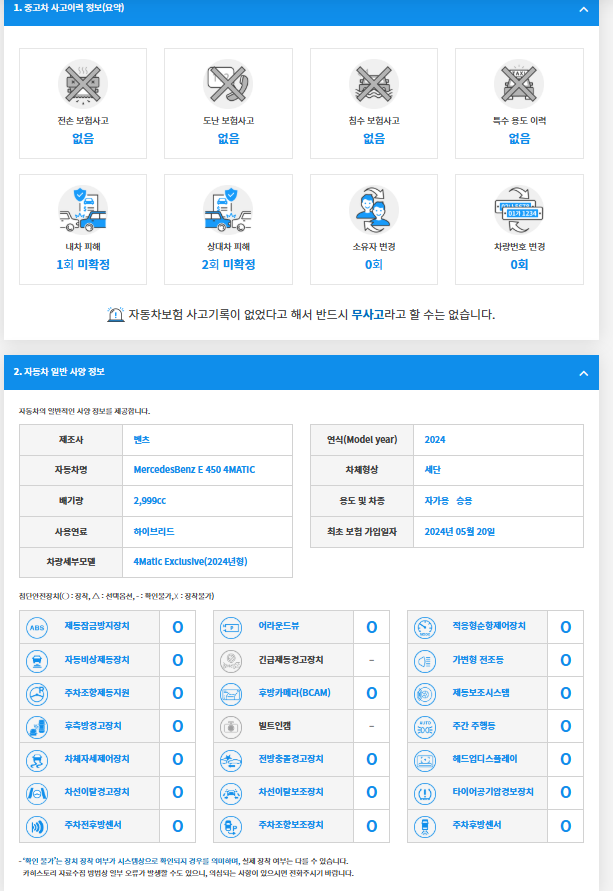Screen dimensions: 613x891
Task: Click the 차선이탈보조장치 icon
Action: coord(231,793)
